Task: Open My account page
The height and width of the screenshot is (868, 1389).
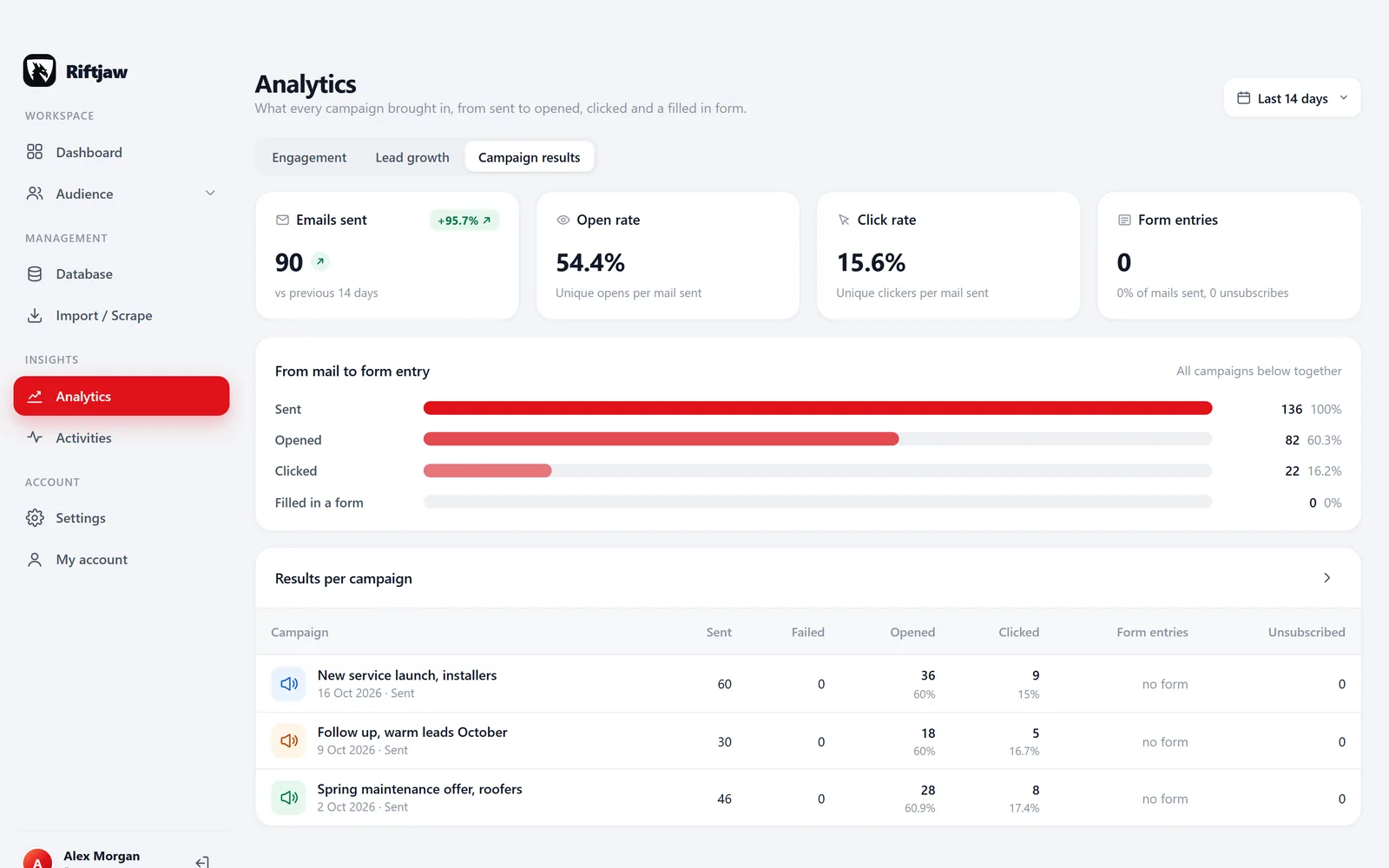Action: click(122, 560)
